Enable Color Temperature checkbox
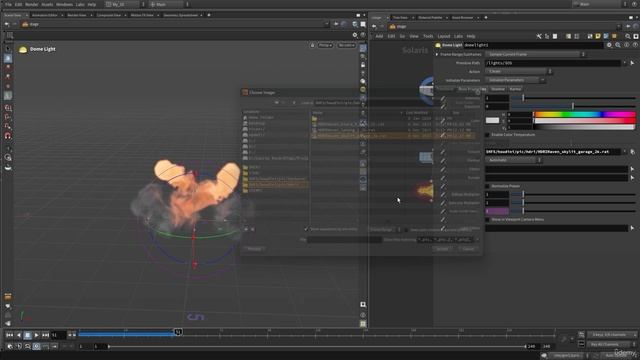 click(487, 135)
